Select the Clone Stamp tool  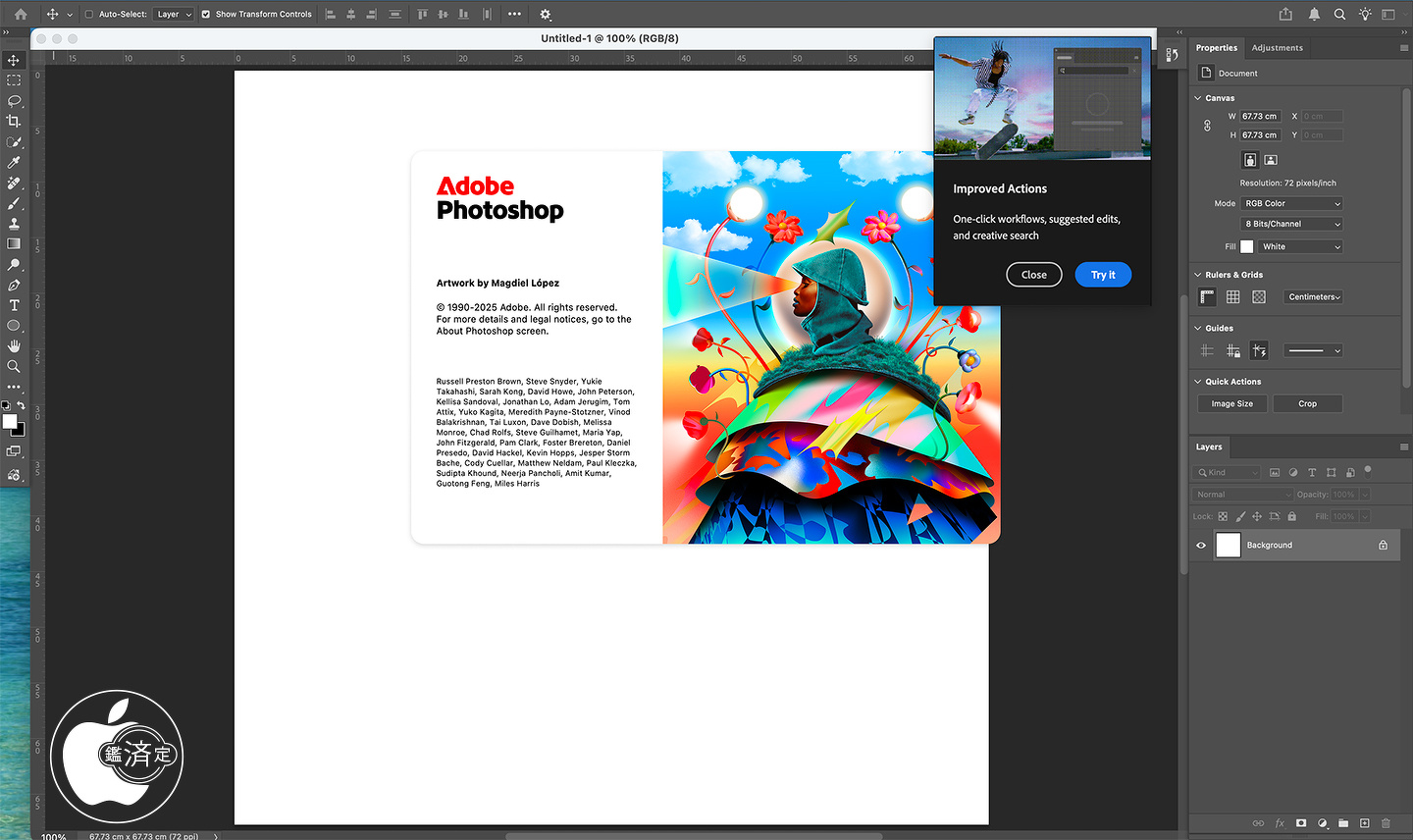point(14,224)
